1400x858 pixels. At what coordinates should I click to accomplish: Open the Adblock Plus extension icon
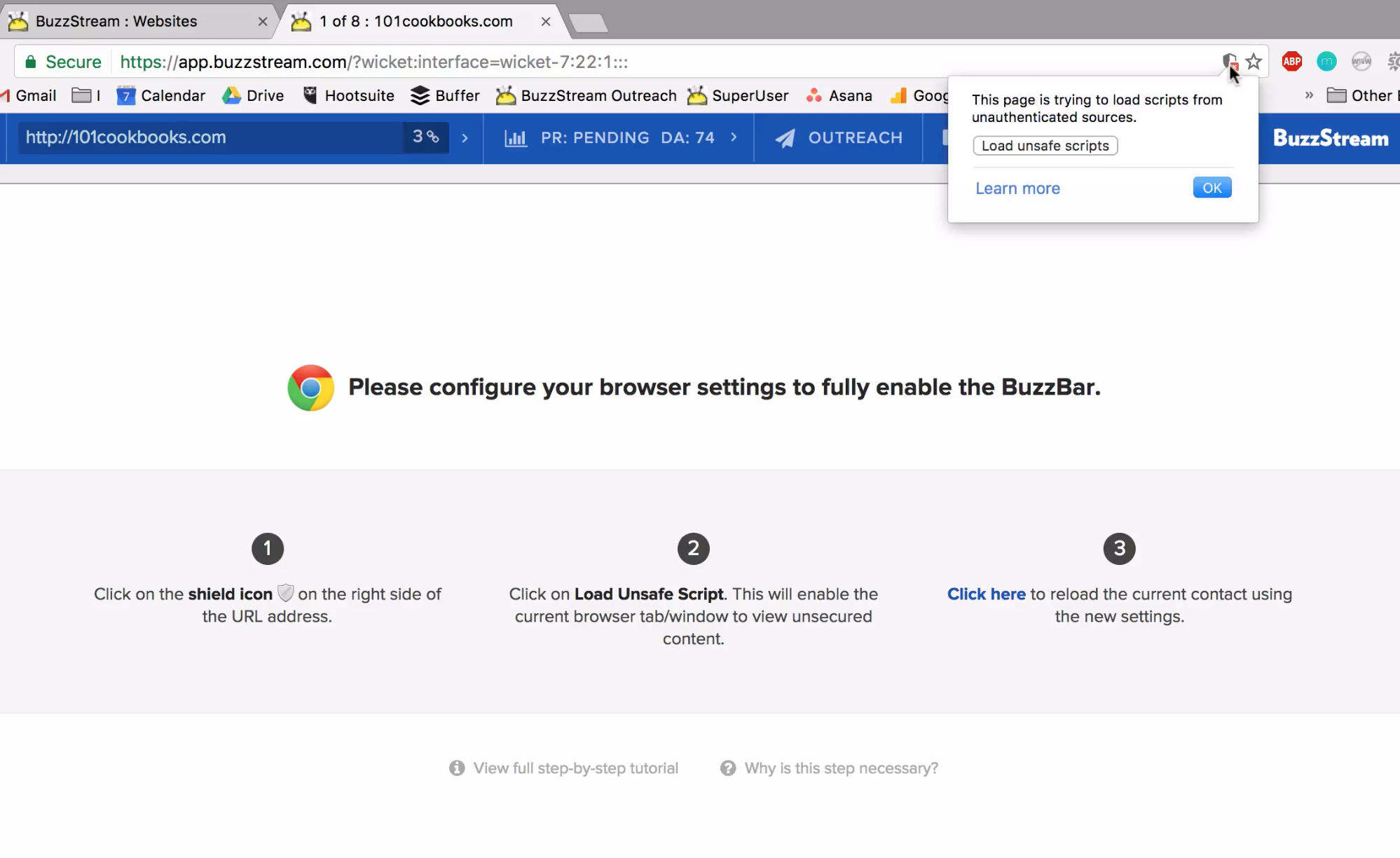1291,62
